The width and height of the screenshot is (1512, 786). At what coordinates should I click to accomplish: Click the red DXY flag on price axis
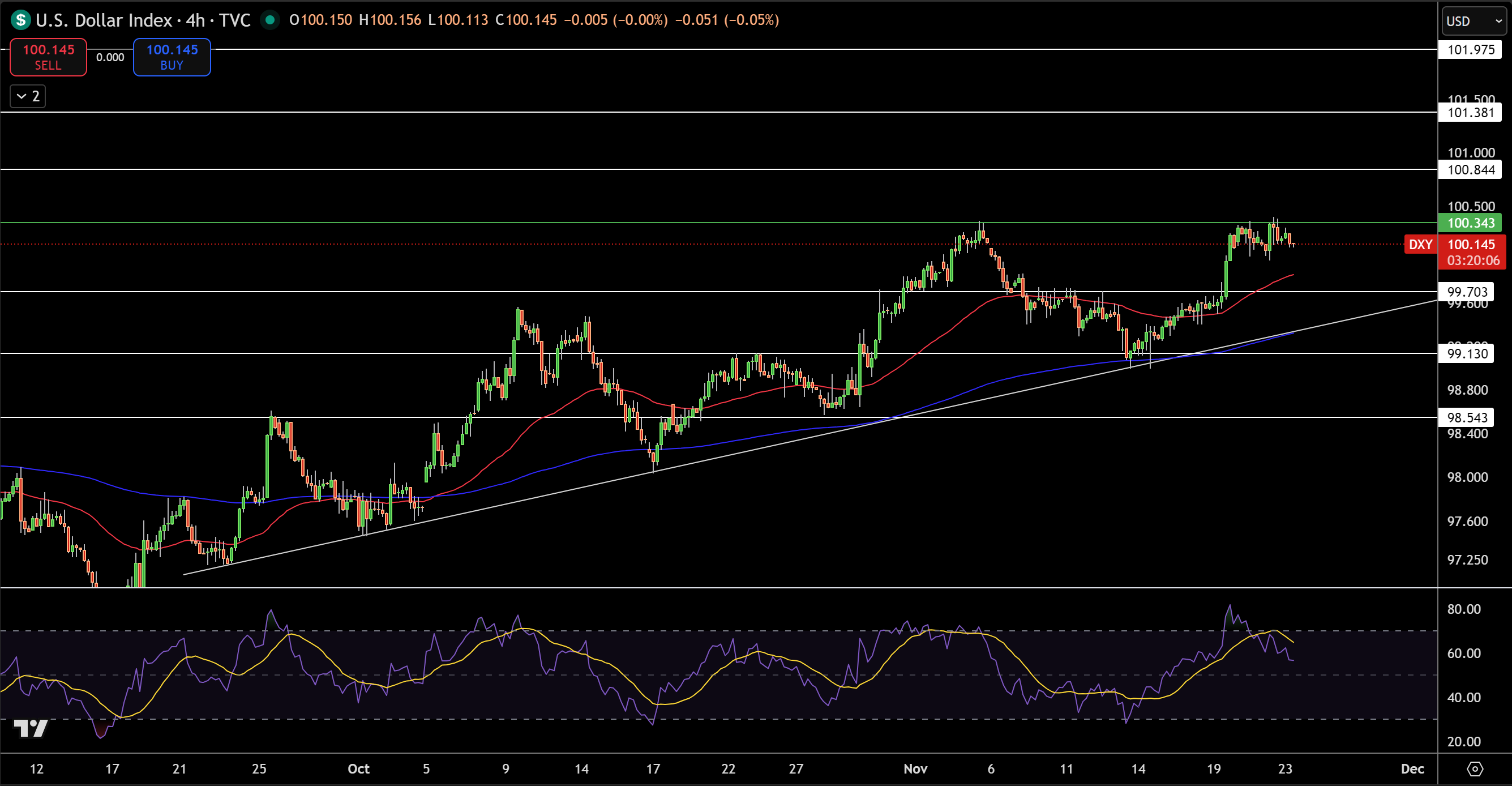tap(1420, 244)
